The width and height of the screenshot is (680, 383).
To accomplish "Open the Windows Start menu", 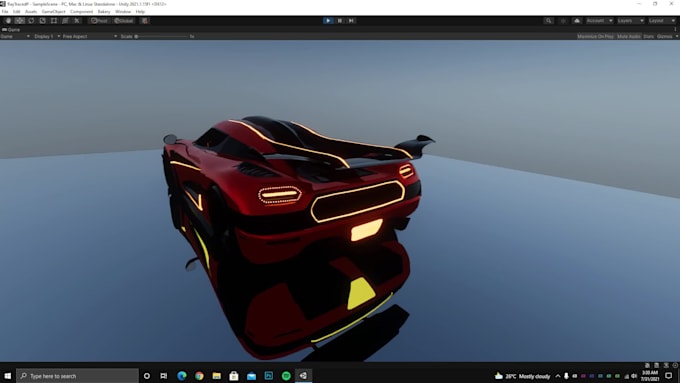I will tap(7, 376).
